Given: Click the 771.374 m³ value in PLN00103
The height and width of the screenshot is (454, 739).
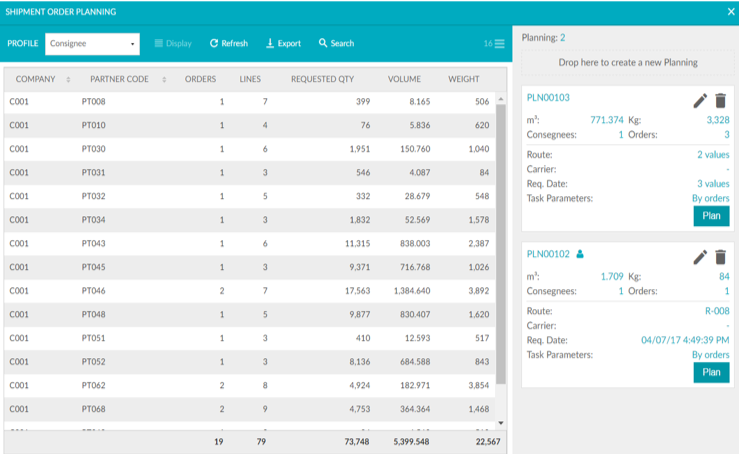Looking at the screenshot, I should (607, 120).
